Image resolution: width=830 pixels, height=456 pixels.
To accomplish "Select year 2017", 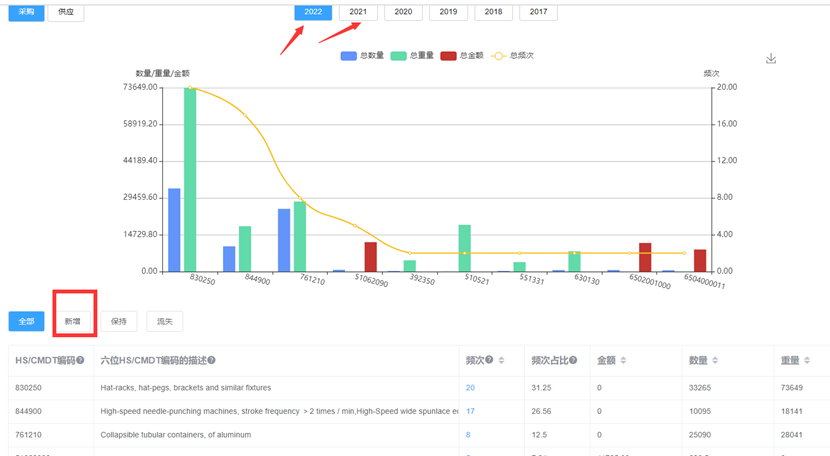I will [538, 12].
